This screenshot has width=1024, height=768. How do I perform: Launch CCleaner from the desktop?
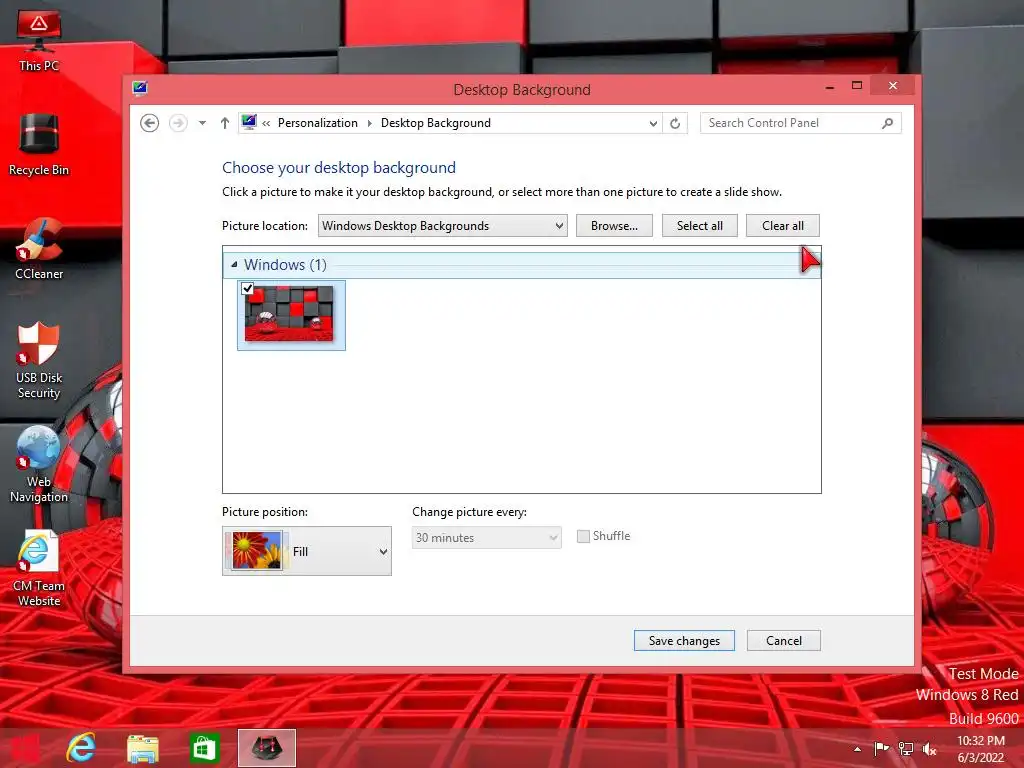point(39,249)
